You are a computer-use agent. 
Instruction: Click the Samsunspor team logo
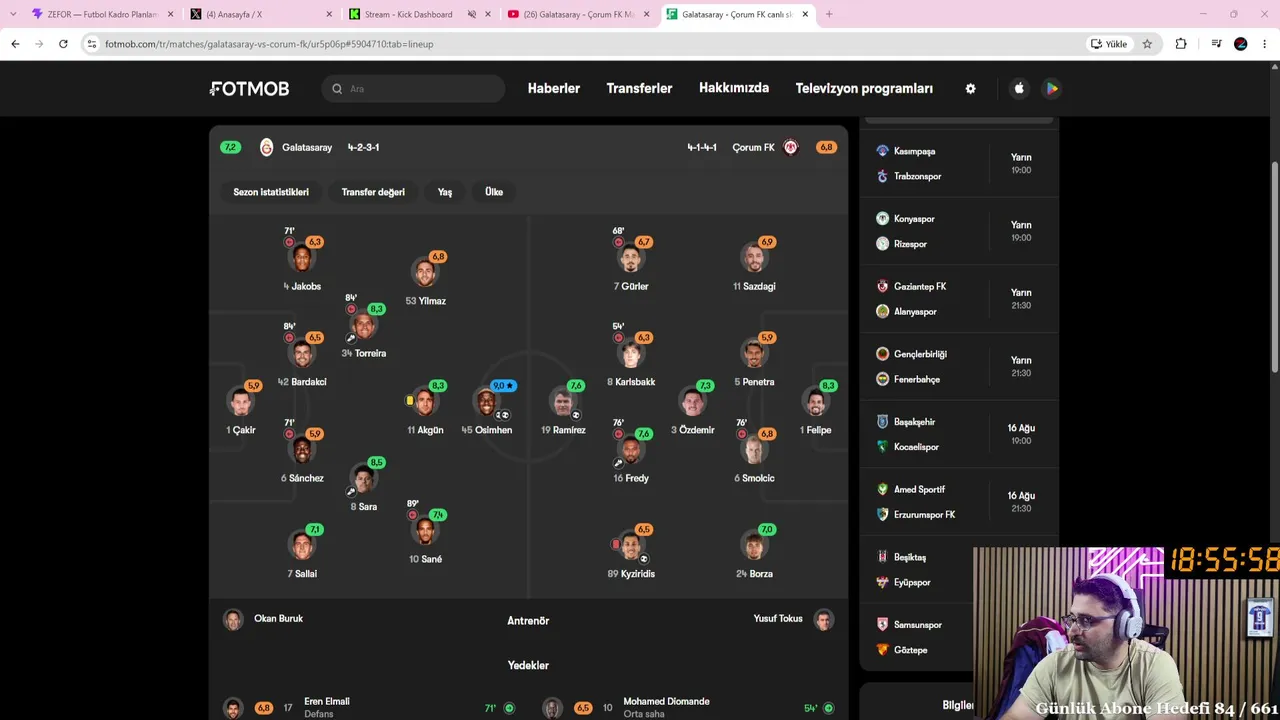tap(882, 625)
